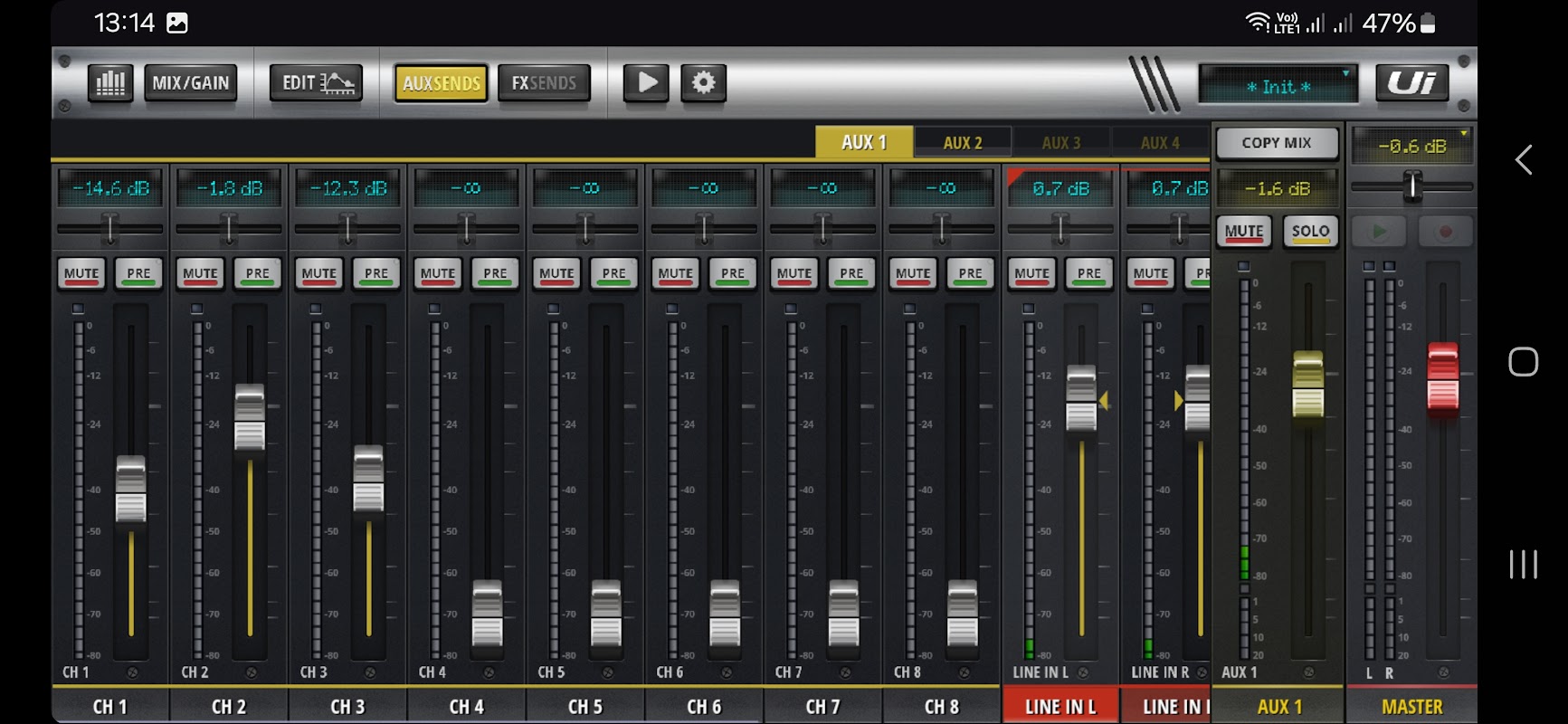The height and width of the screenshot is (724, 1568).
Task: Open the meters view icon
Action: pos(110,83)
